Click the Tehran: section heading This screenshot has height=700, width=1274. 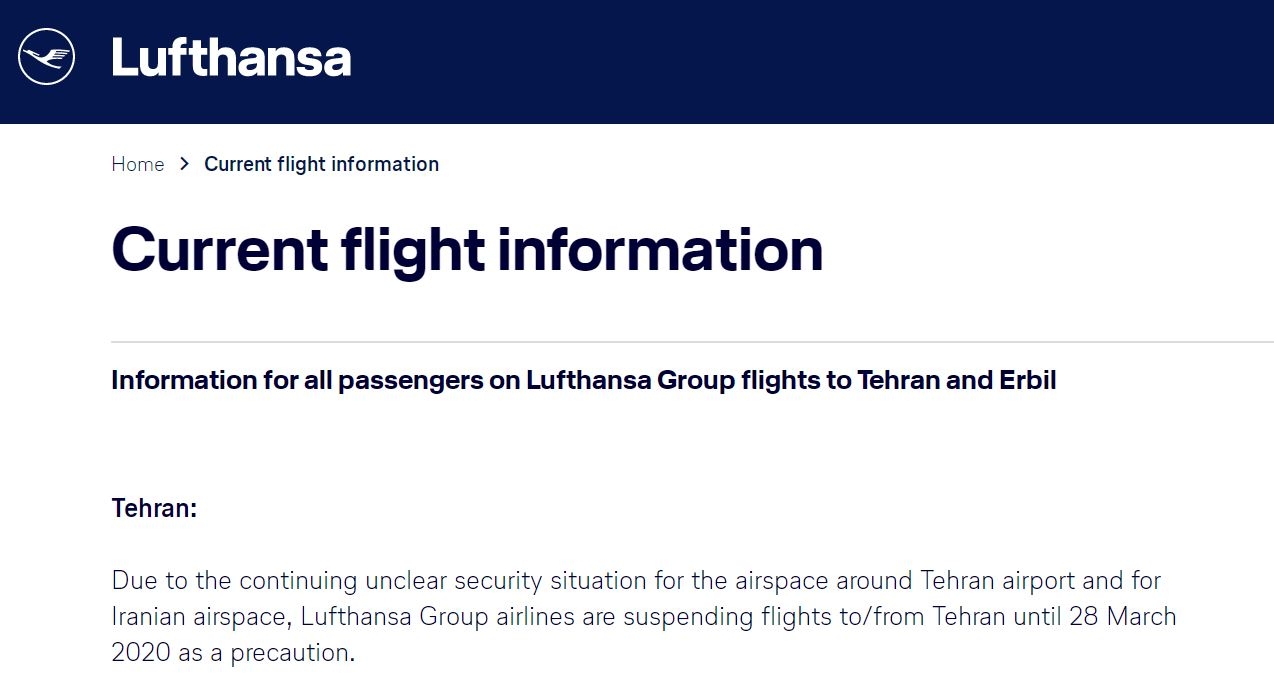click(x=154, y=508)
